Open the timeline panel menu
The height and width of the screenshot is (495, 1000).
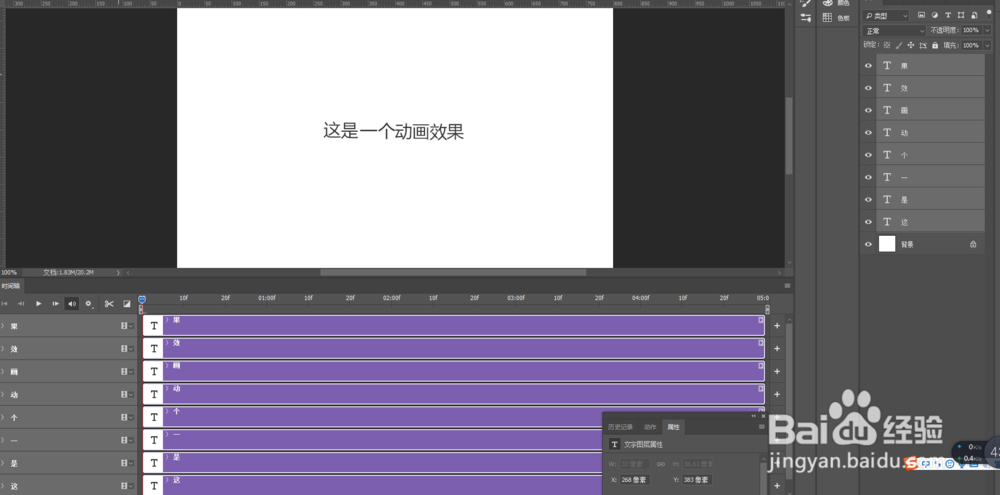pos(788,286)
